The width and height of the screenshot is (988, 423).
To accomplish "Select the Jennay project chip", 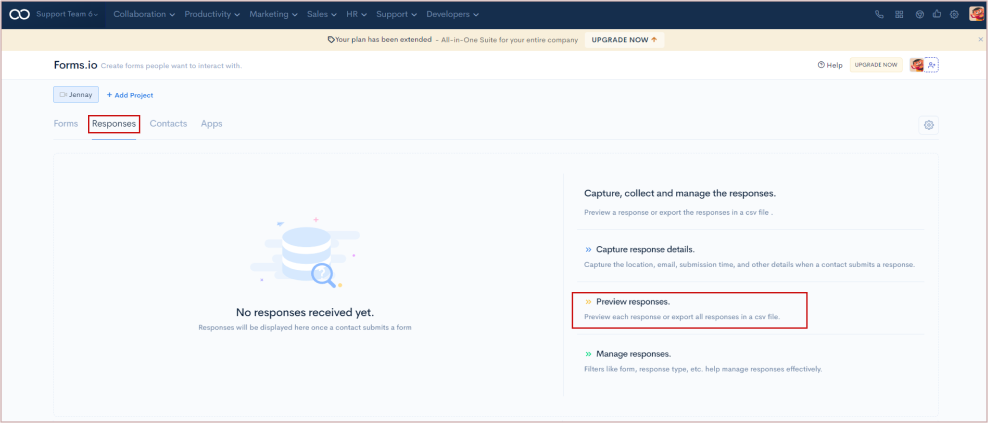I will (x=76, y=95).
